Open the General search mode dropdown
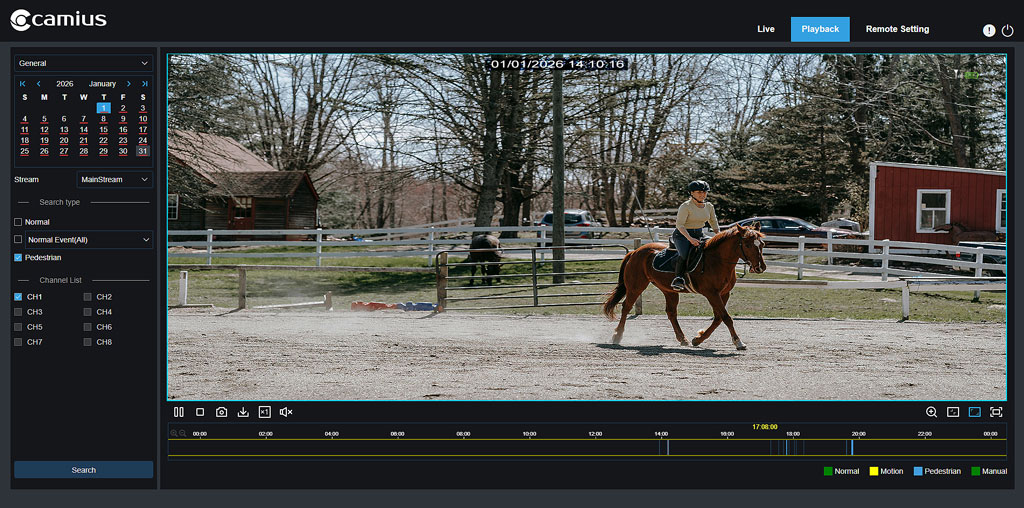The image size is (1024, 508). coord(84,63)
